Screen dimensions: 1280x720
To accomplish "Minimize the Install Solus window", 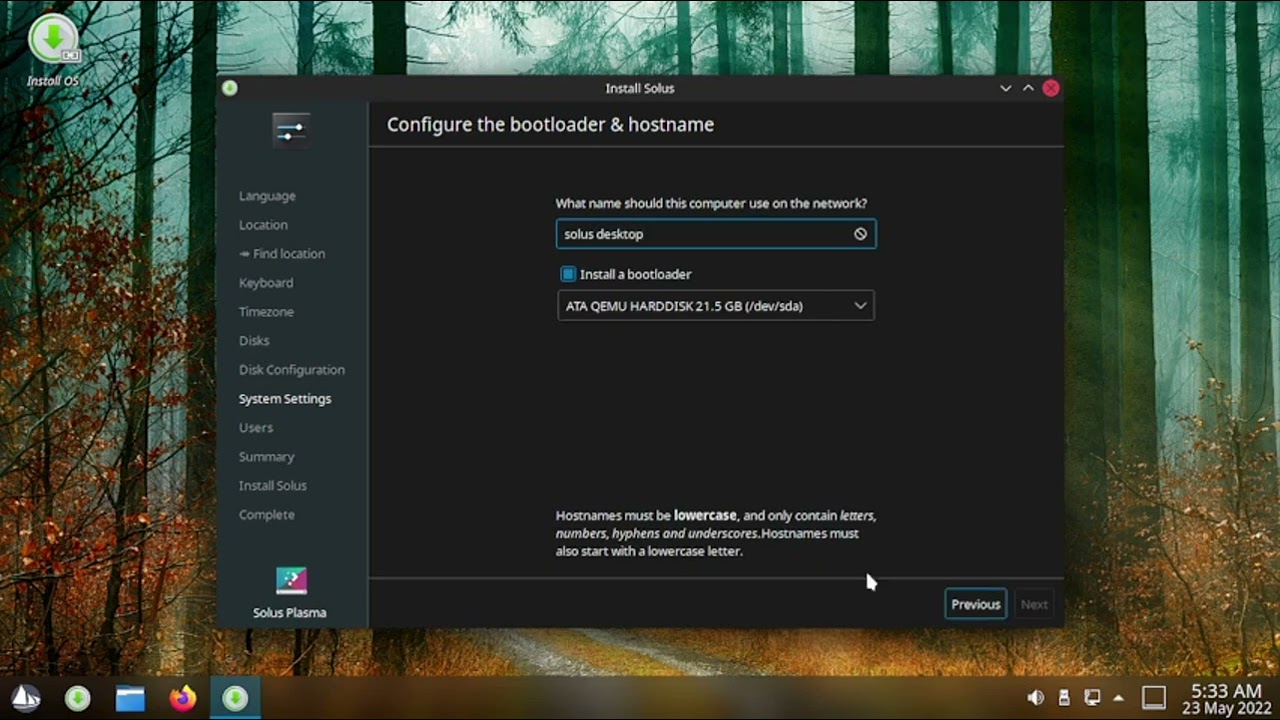I will pos(1006,88).
